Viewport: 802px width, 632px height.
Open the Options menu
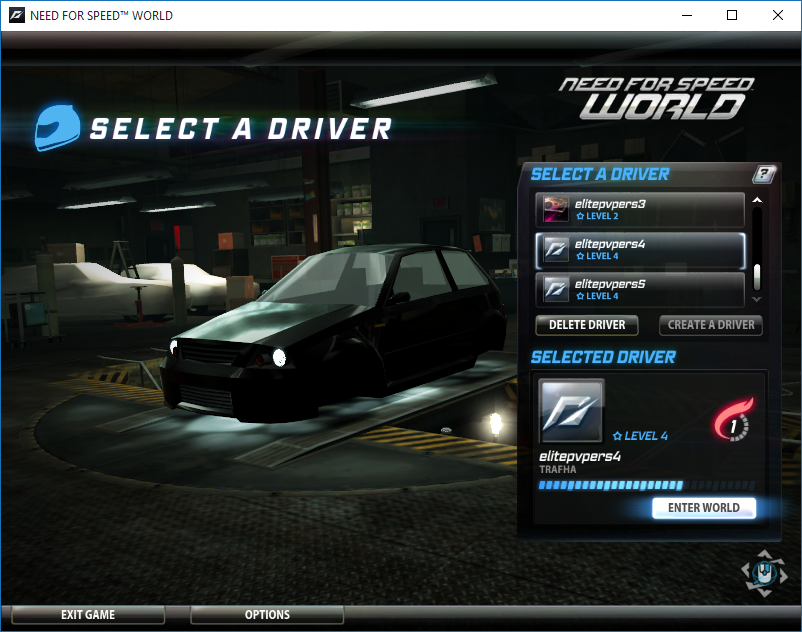267,615
